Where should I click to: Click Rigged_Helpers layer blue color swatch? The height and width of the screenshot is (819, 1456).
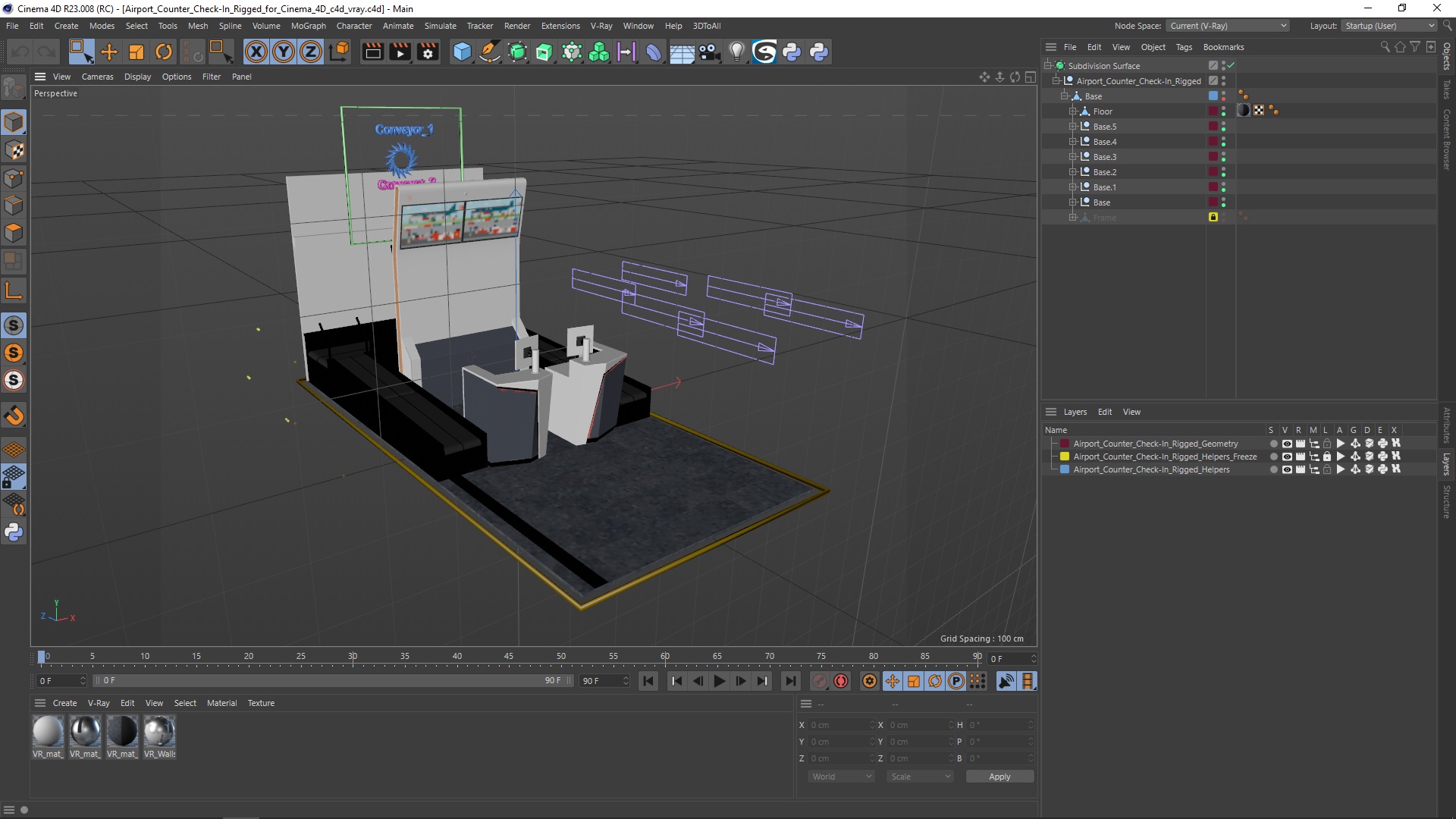pyautogui.click(x=1065, y=469)
